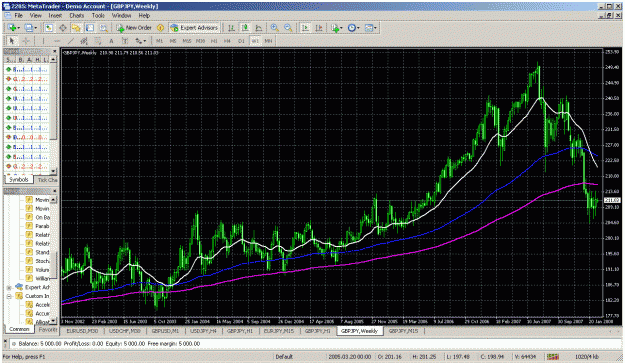
Task: Click the Periods clock icon
Action: 352,27
